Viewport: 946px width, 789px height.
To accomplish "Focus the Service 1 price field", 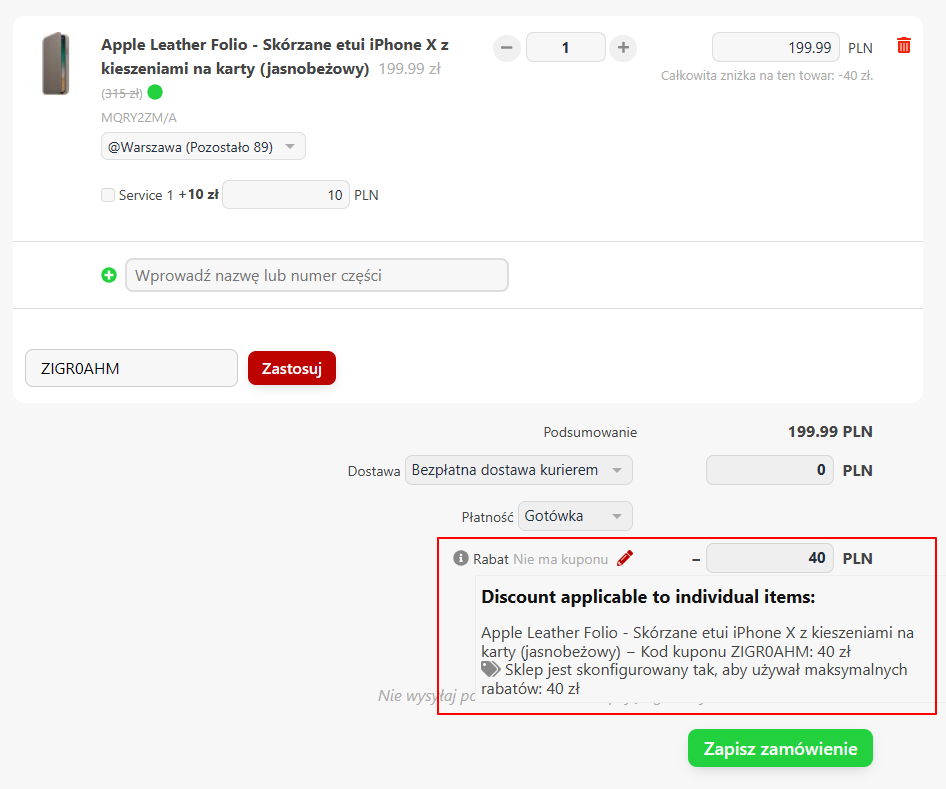I will (x=286, y=195).
